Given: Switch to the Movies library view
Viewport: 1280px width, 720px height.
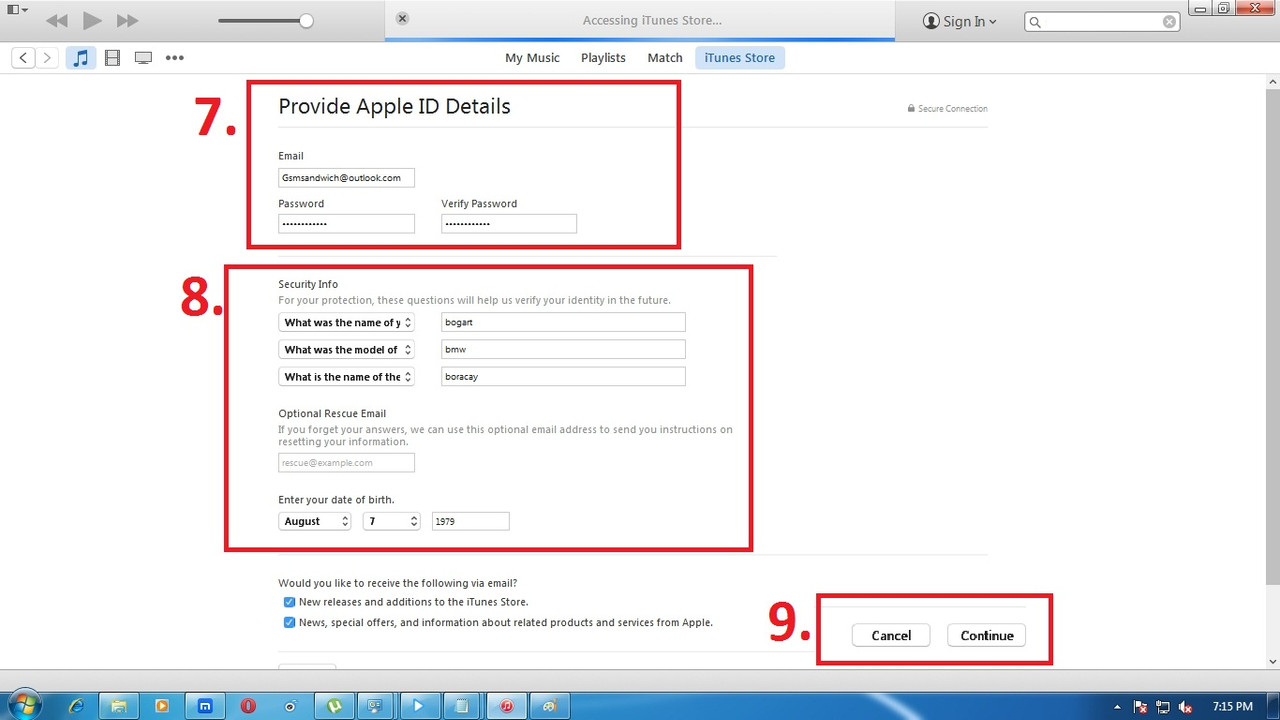Looking at the screenshot, I should (x=112, y=58).
